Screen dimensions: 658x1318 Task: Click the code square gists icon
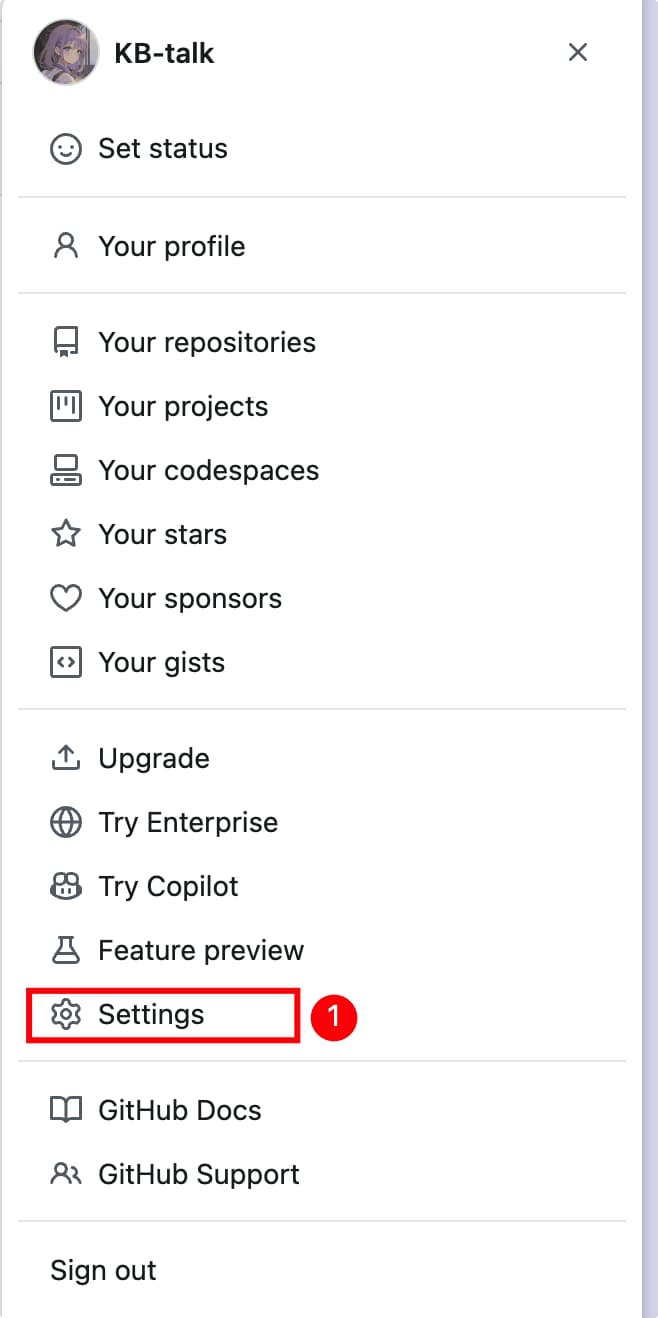tap(66, 662)
